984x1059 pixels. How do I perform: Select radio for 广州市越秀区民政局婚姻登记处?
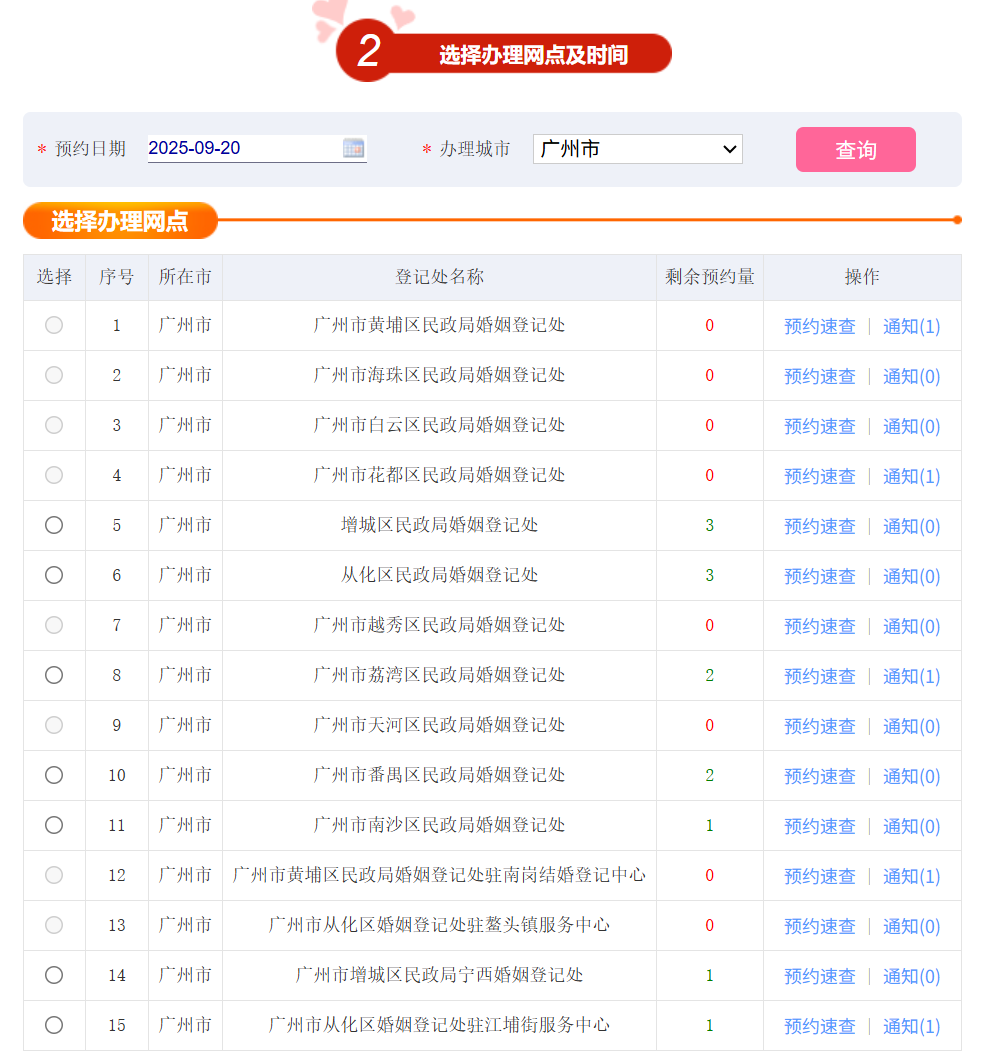pos(54,625)
